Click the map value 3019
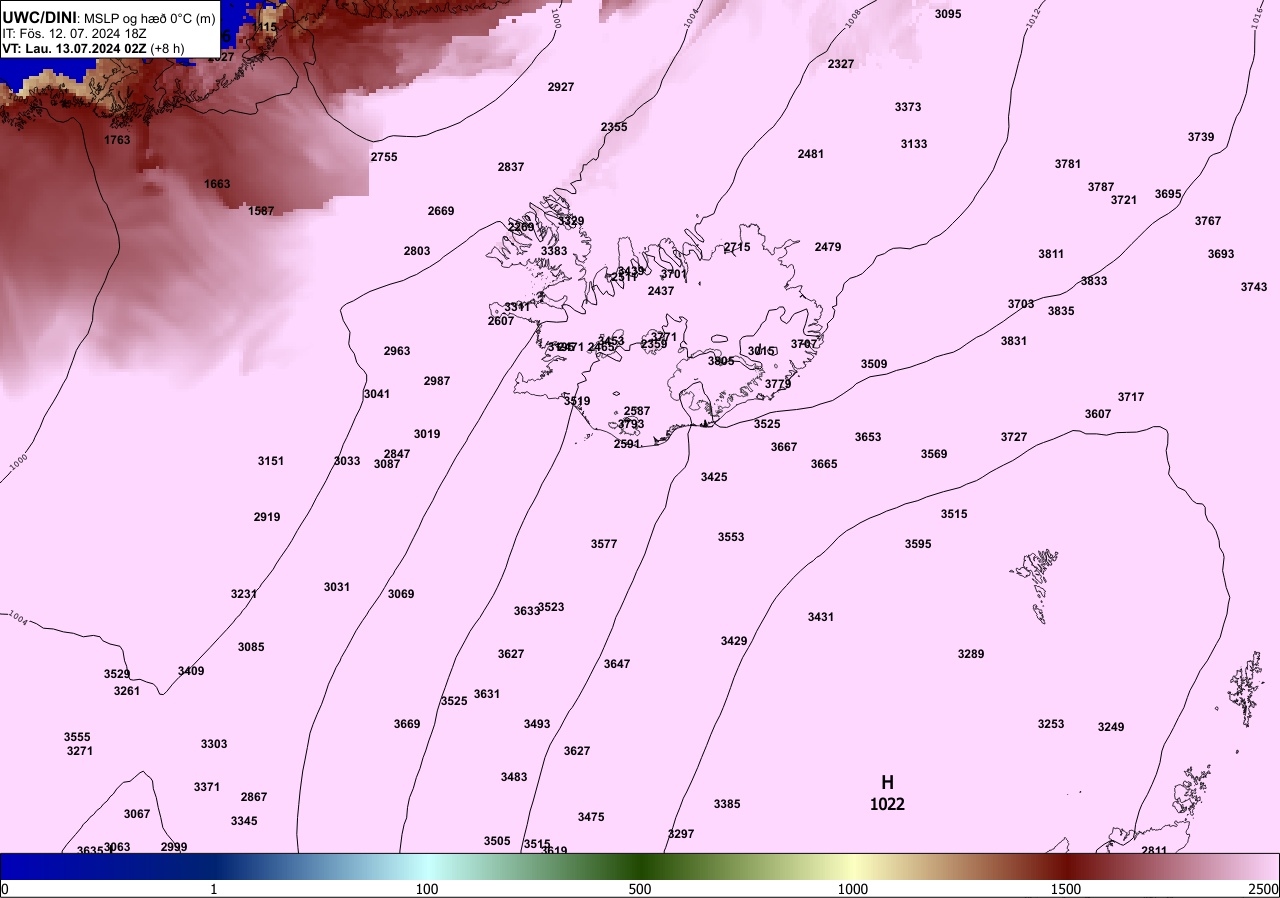 427,434
